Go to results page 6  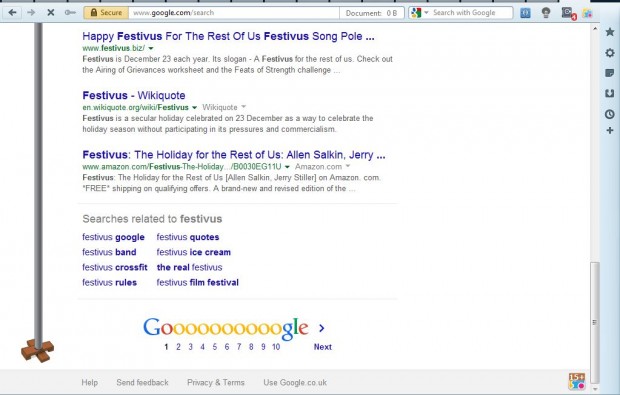click(227, 347)
